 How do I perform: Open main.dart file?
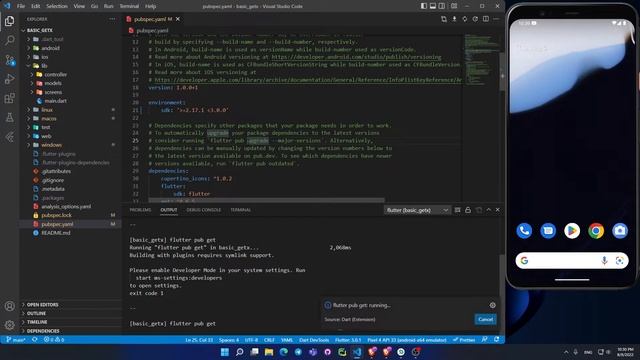point(56,101)
